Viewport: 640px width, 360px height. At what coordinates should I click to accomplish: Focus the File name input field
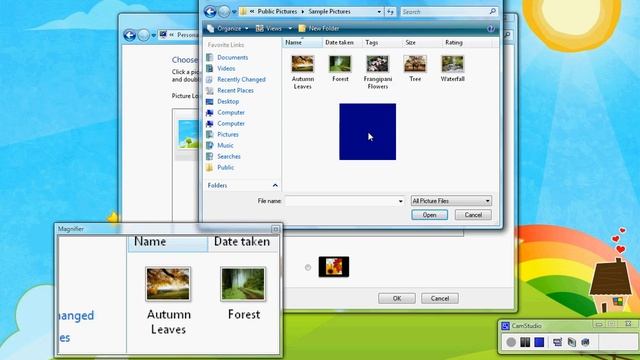(345, 201)
